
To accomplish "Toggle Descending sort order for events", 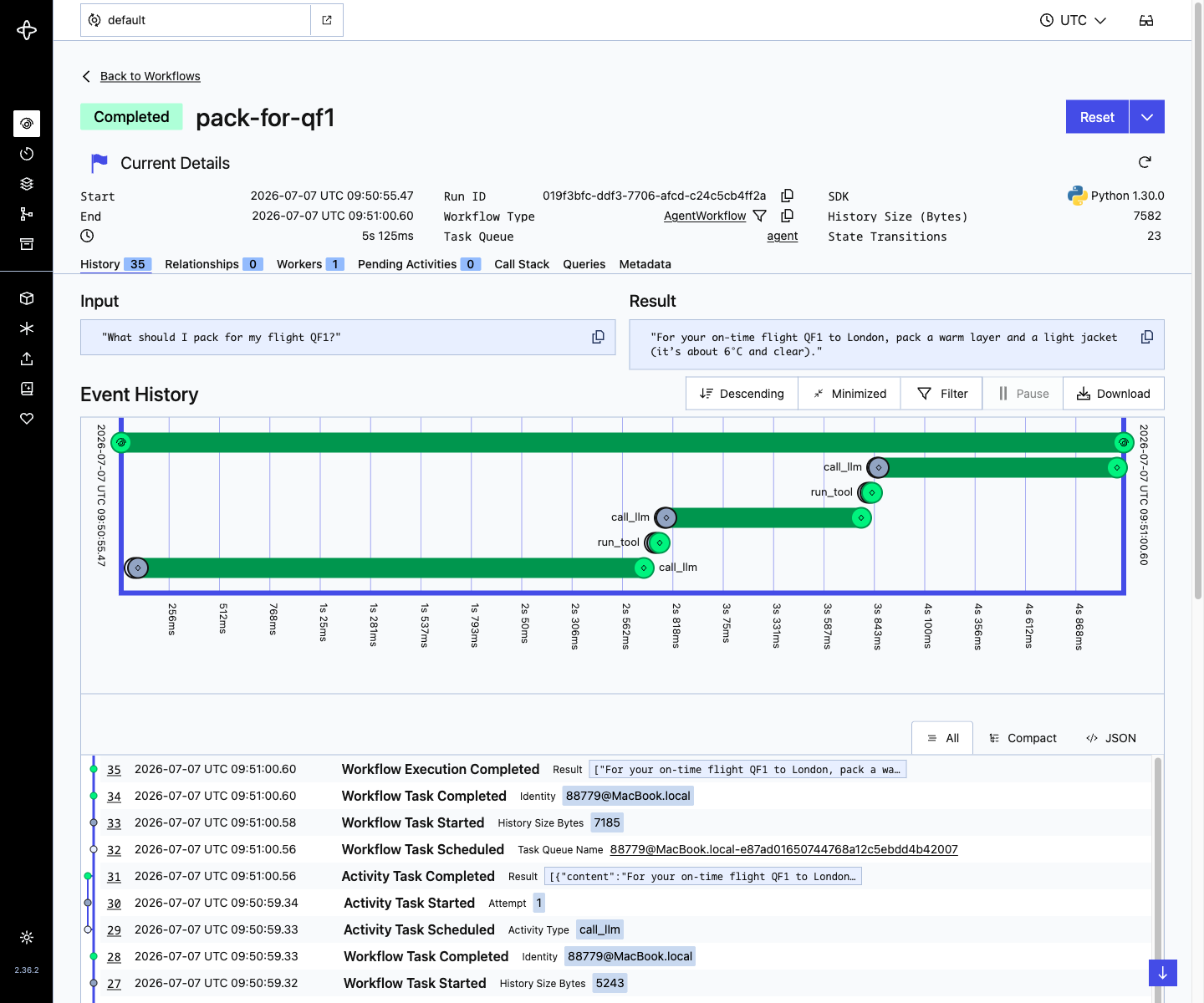I will coord(742,394).
